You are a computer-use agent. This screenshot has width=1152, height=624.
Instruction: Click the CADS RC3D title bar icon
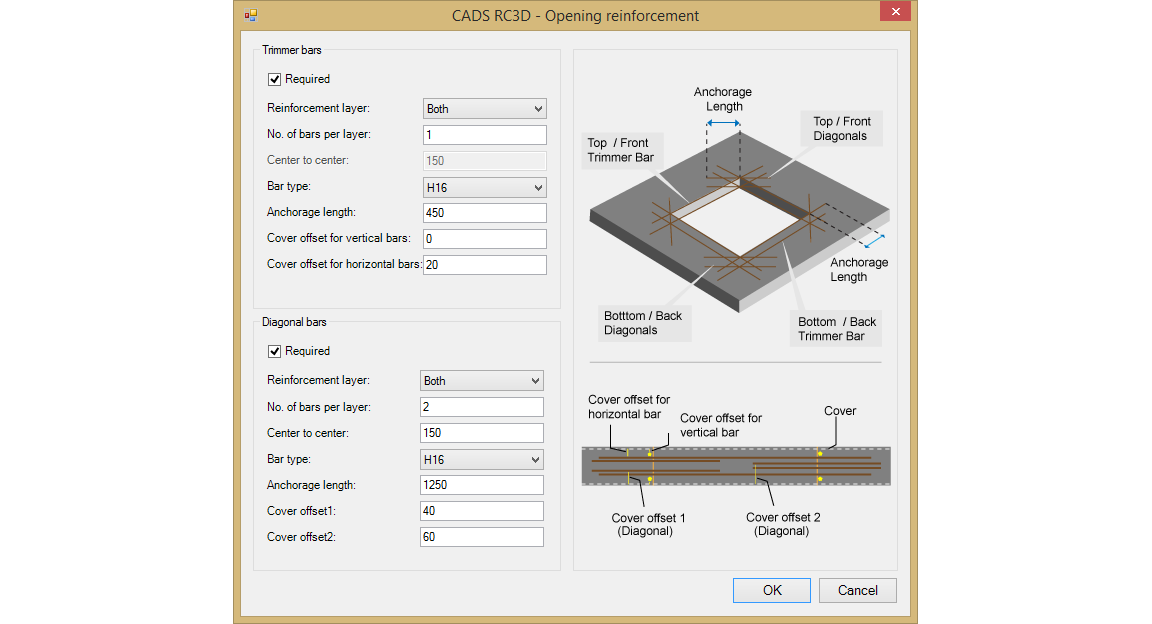251,15
